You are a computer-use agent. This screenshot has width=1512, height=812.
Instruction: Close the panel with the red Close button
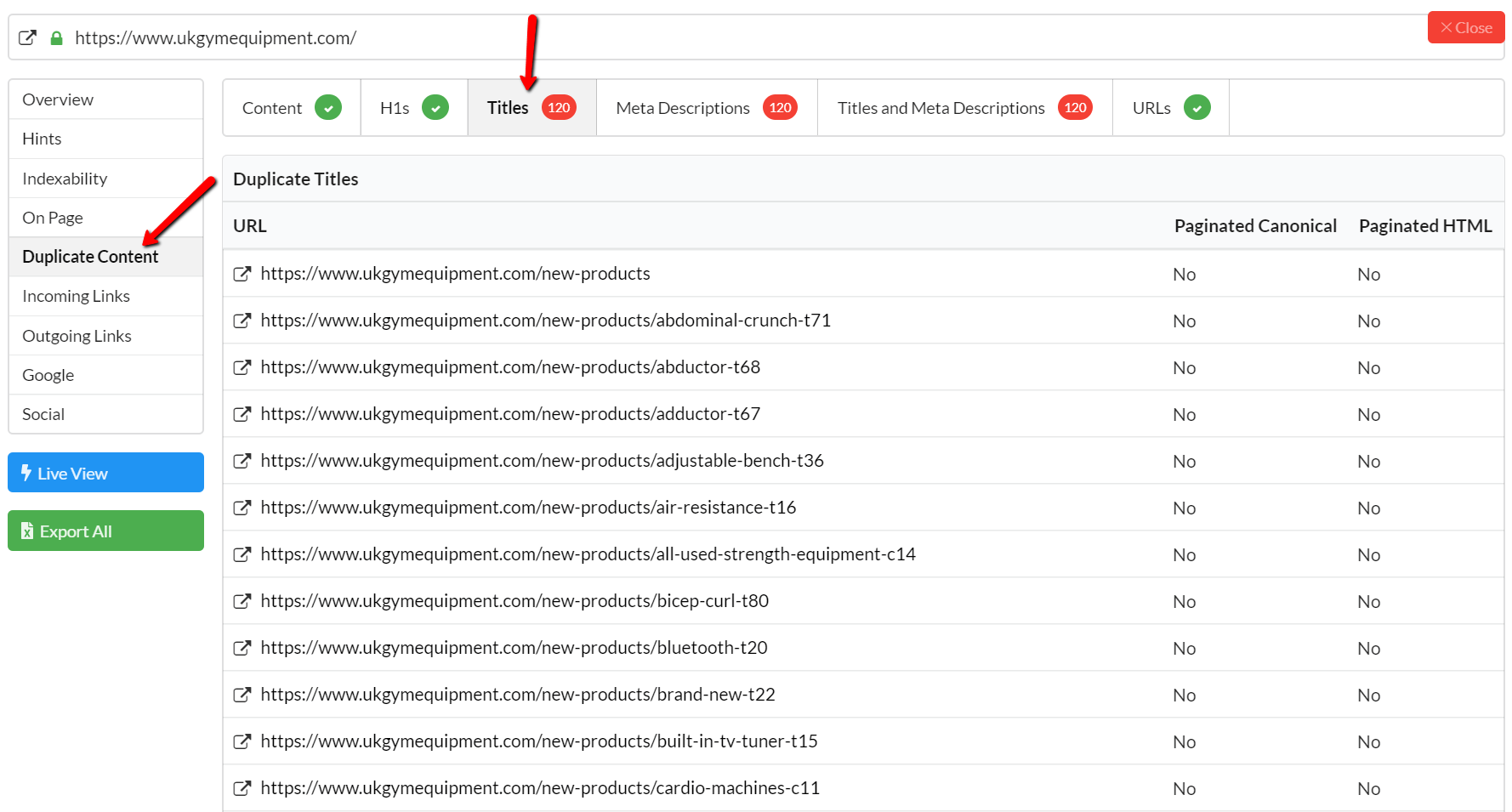(1466, 27)
